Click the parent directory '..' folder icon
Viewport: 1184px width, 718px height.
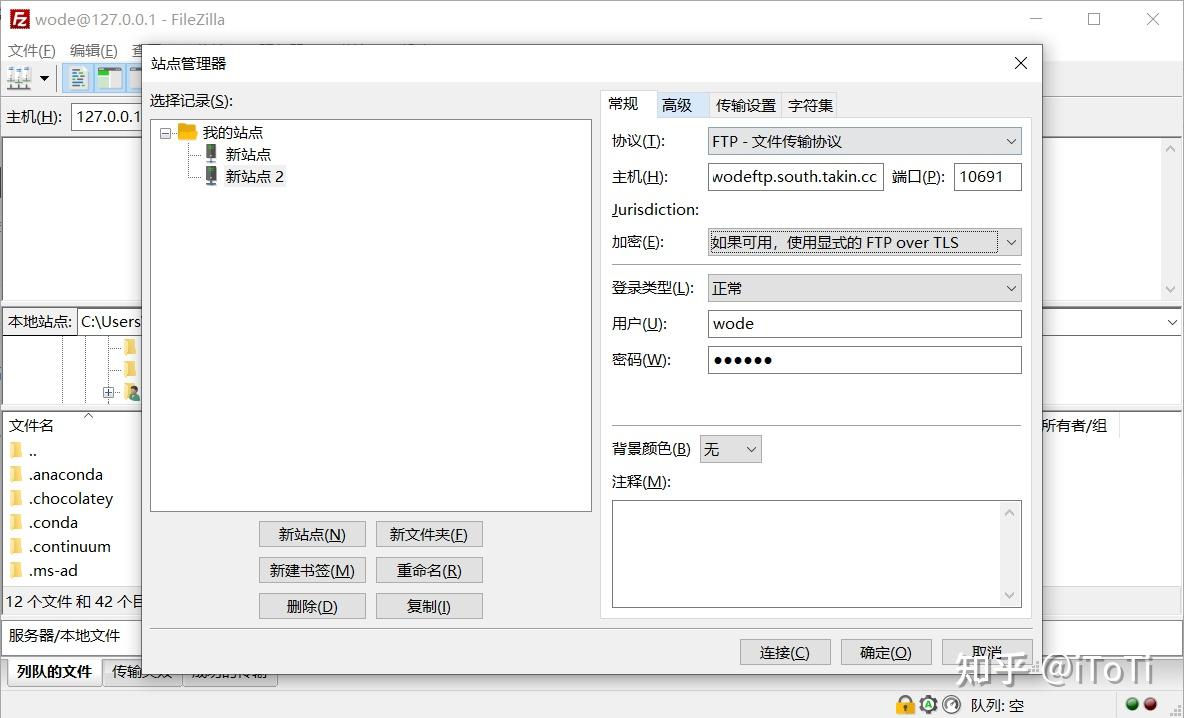(x=17, y=451)
